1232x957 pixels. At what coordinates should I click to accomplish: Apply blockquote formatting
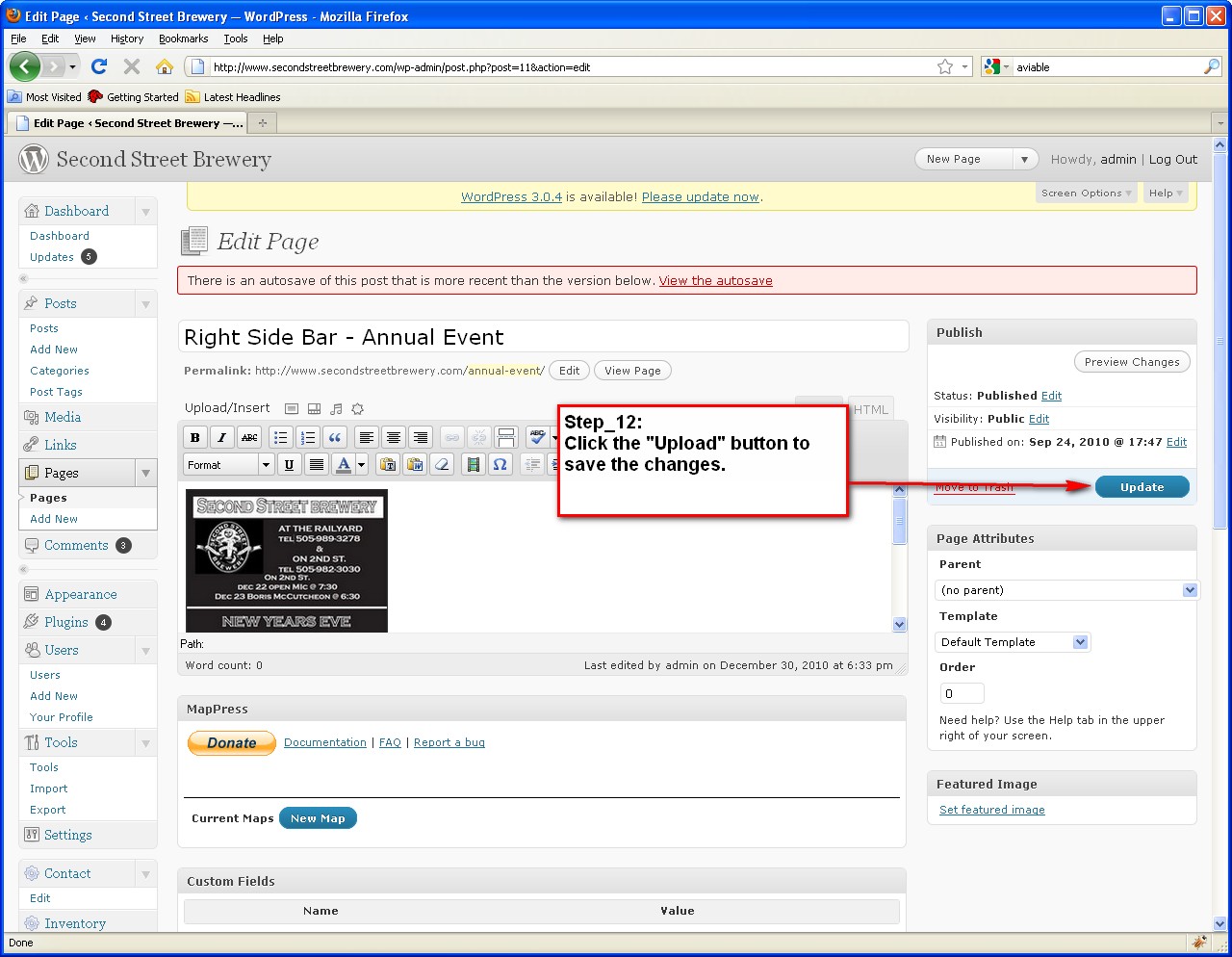334,437
